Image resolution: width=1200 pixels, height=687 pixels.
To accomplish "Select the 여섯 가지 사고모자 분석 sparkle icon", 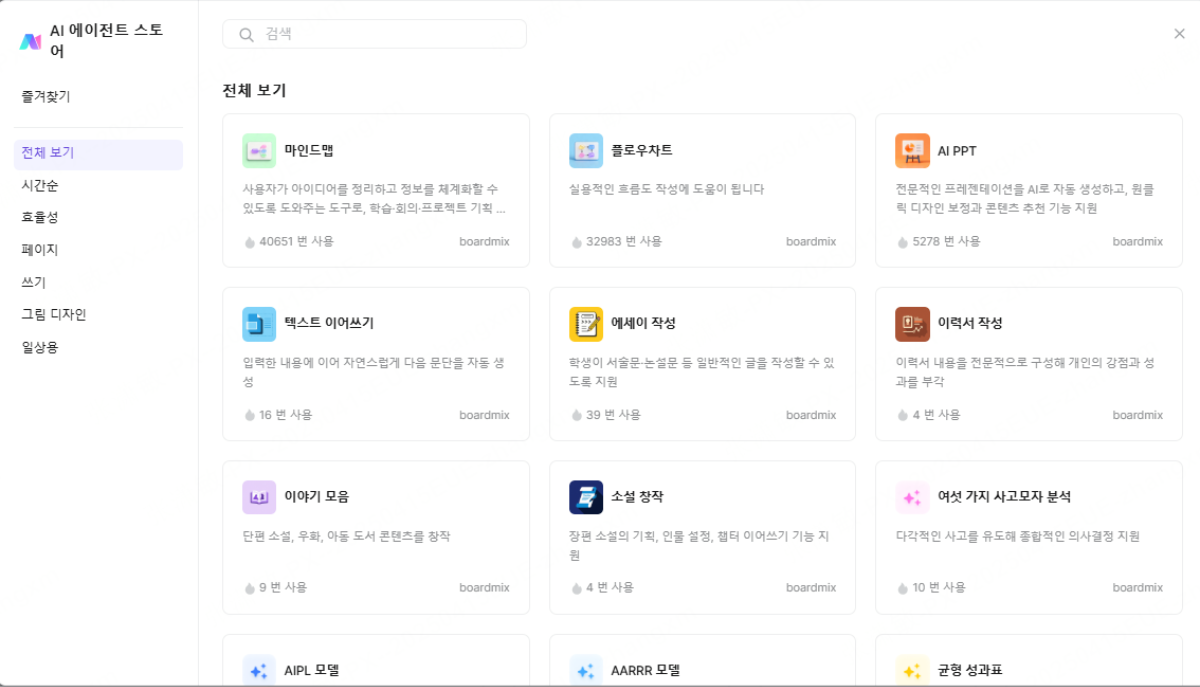I will click(x=912, y=496).
